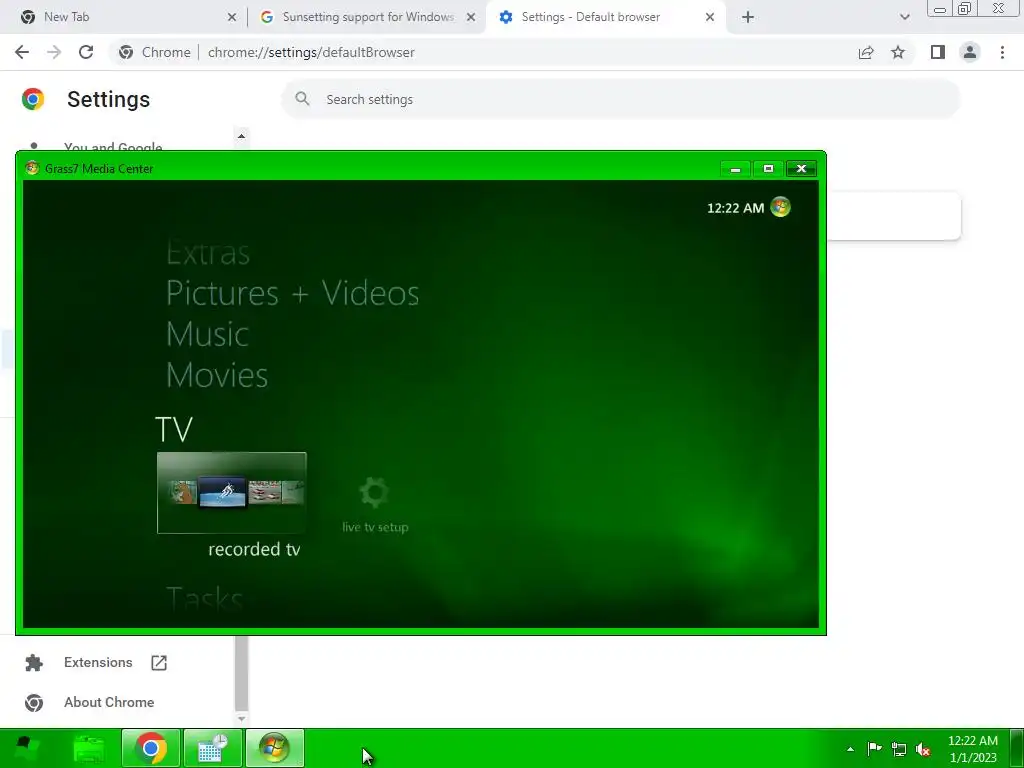This screenshot has width=1024, height=768.
Task: Click the settings sidebar scroll-up arrow
Action: pos(241,136)
